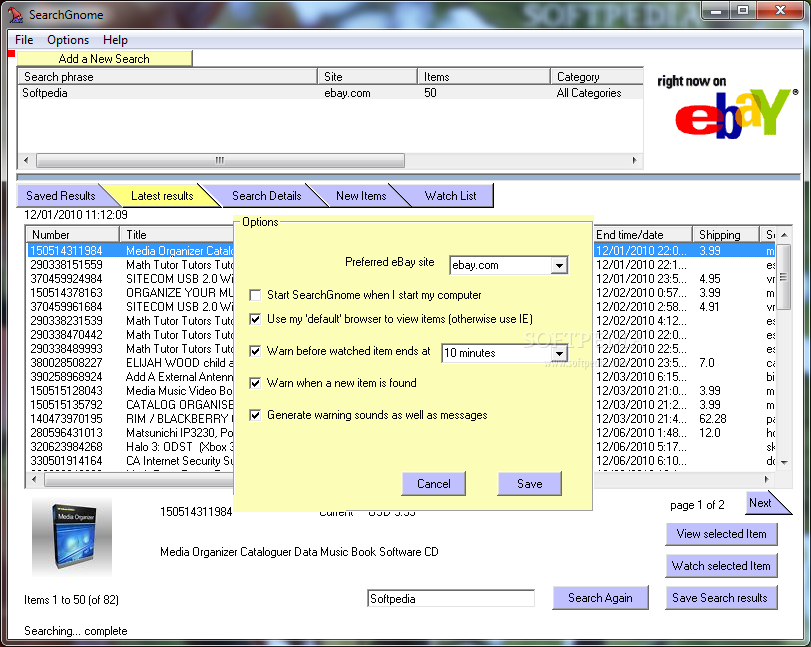This screenshot has height=647, width=811.
Task: Click Save in the Options dialog
Action: coord(530,484)
